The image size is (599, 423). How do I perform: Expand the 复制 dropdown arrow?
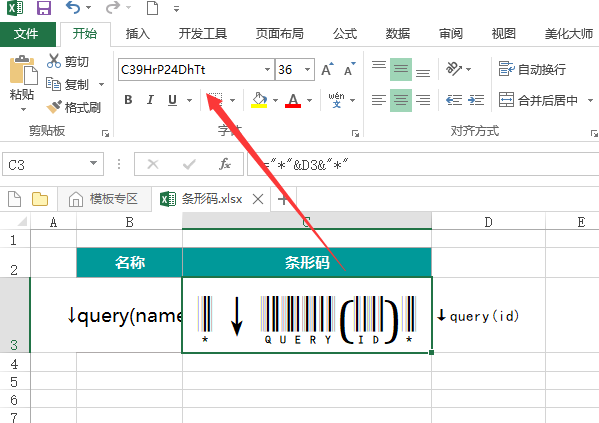pyautogui.click(x=101, y=84)
